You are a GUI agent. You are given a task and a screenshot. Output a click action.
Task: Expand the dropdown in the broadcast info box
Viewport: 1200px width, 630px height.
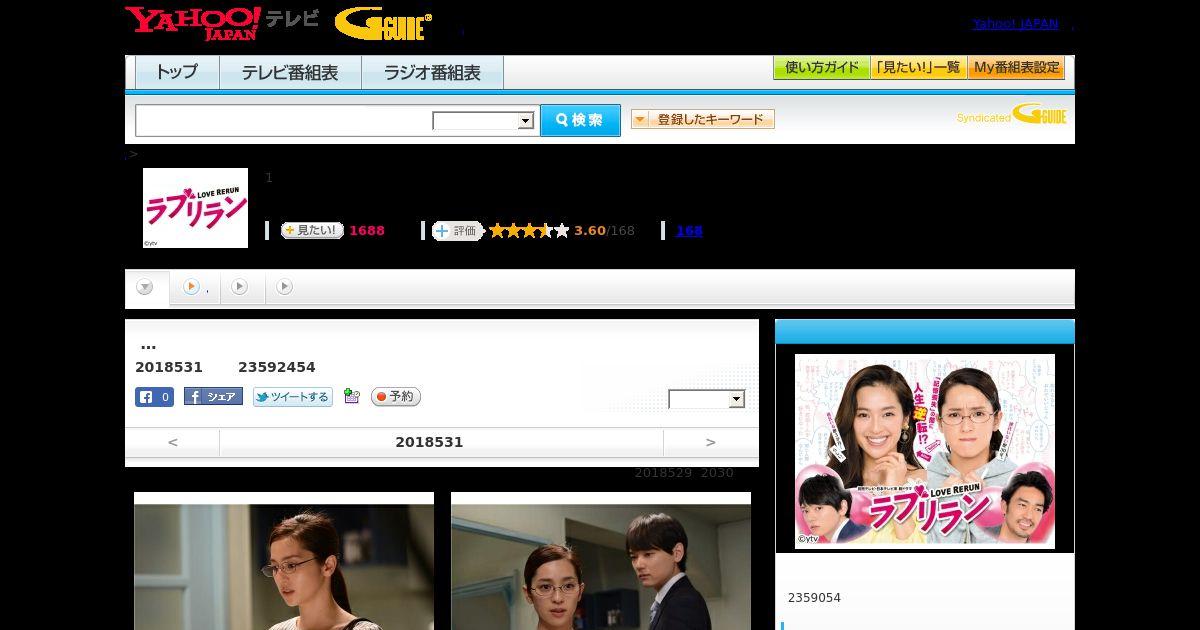(707, 399)
